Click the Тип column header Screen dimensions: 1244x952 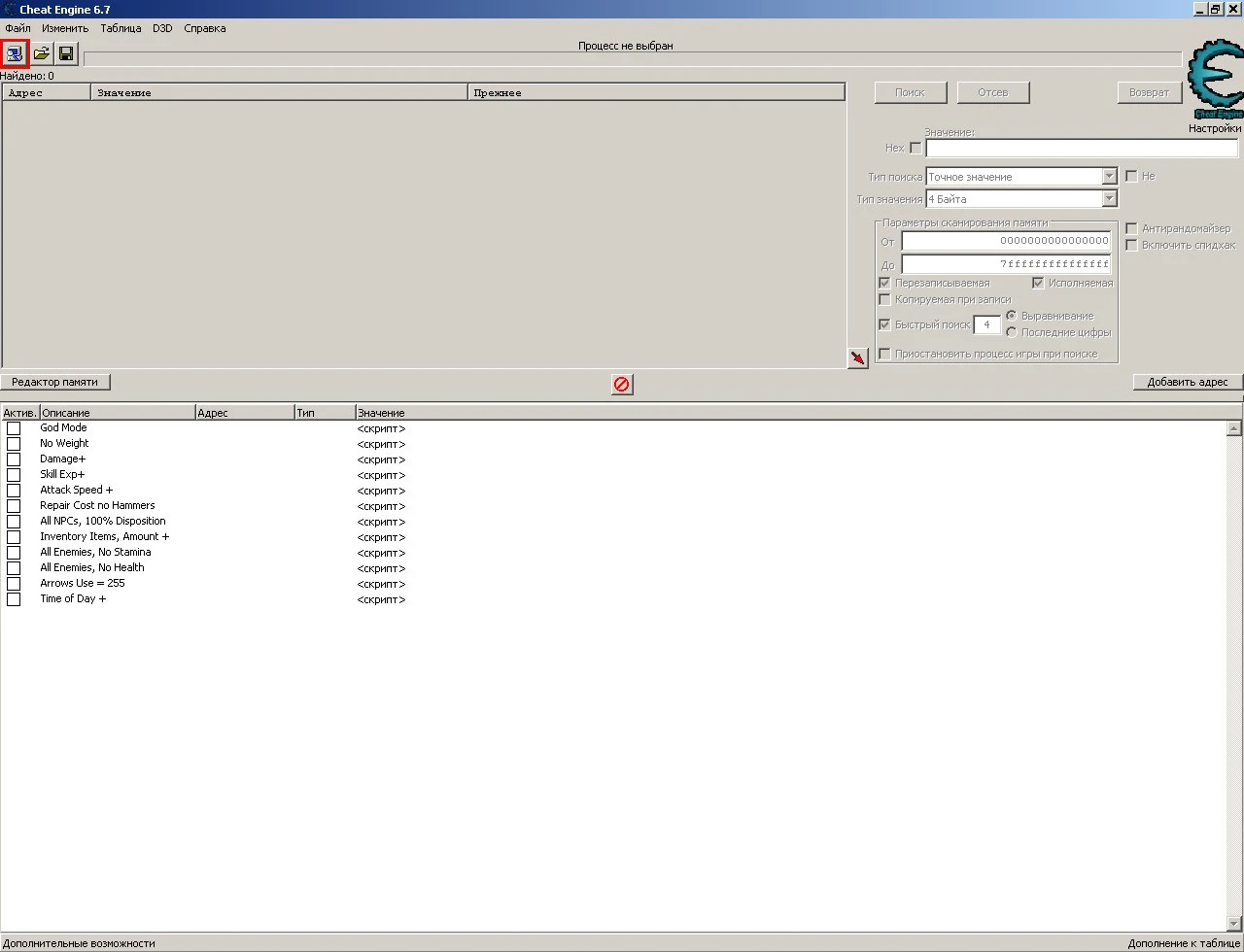click(x=325, y=413)
